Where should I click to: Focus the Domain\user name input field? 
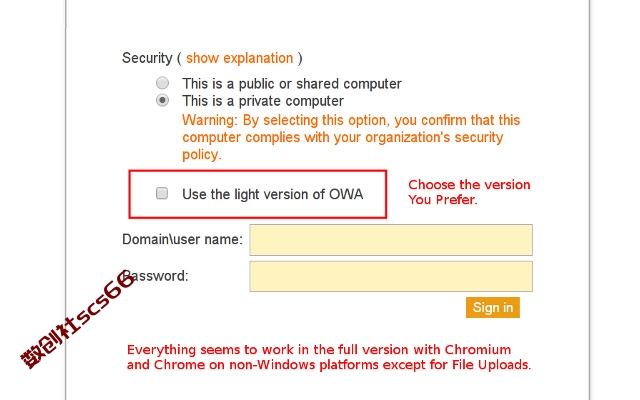point(391,240)
